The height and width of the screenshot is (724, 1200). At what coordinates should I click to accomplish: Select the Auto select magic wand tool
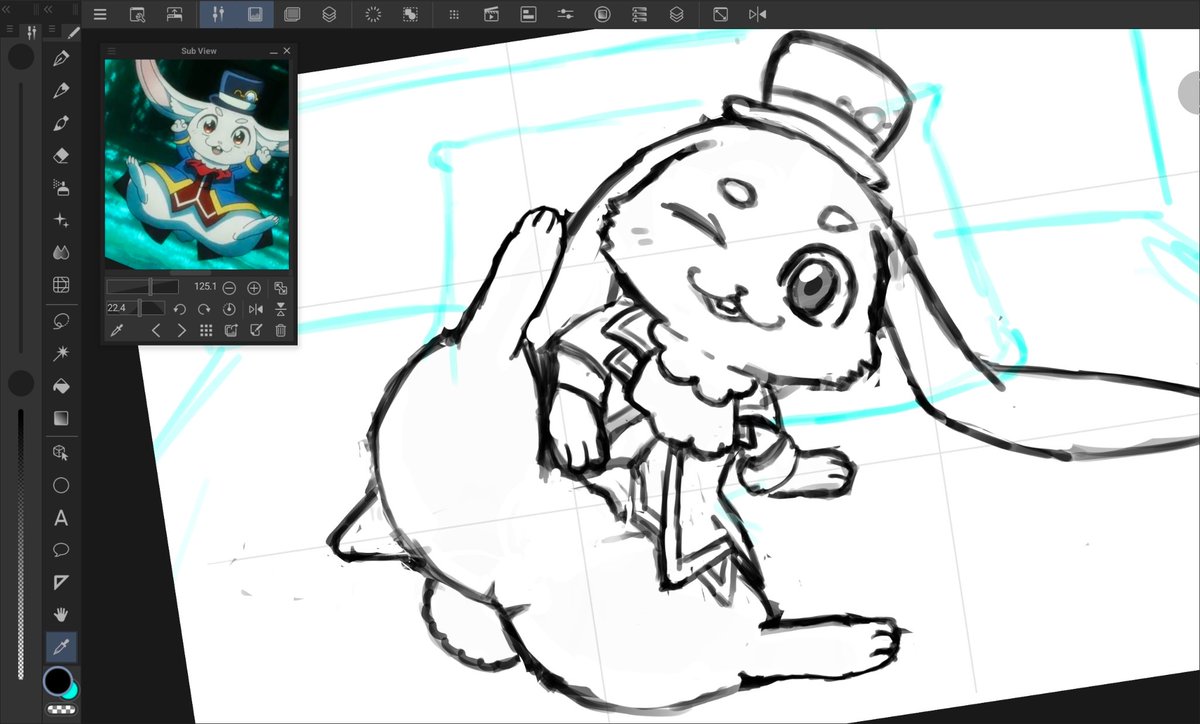tap(61, 353)
